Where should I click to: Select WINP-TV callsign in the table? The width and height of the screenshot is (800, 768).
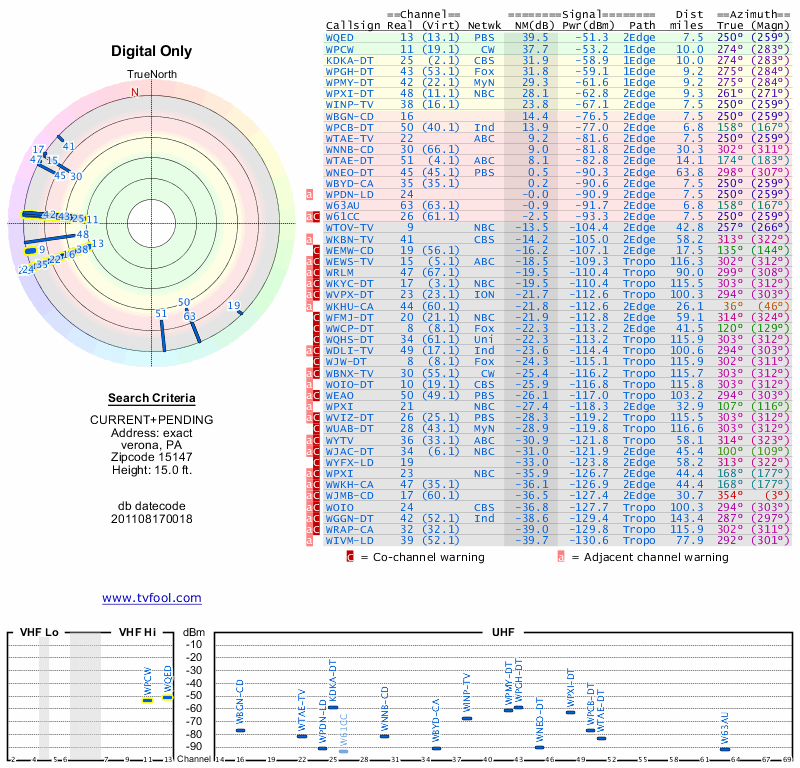click(349, 105)
